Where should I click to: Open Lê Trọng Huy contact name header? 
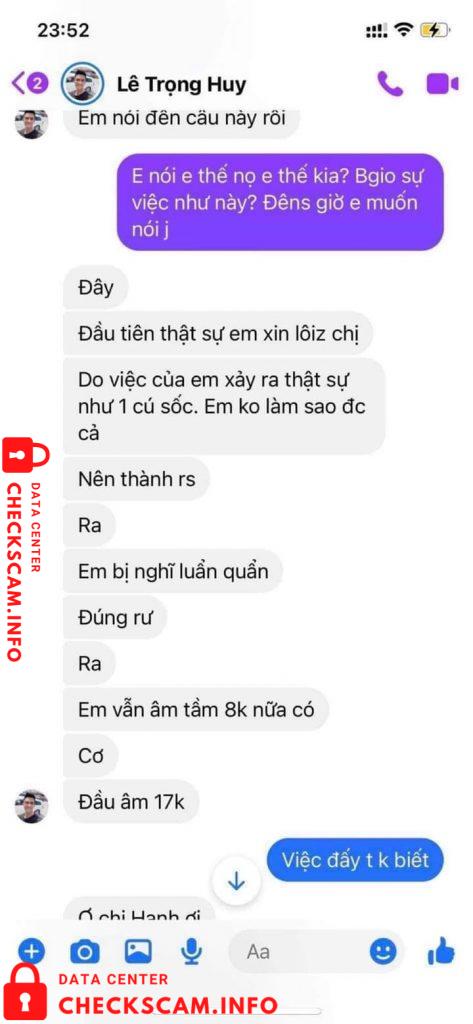pos(182,84)
